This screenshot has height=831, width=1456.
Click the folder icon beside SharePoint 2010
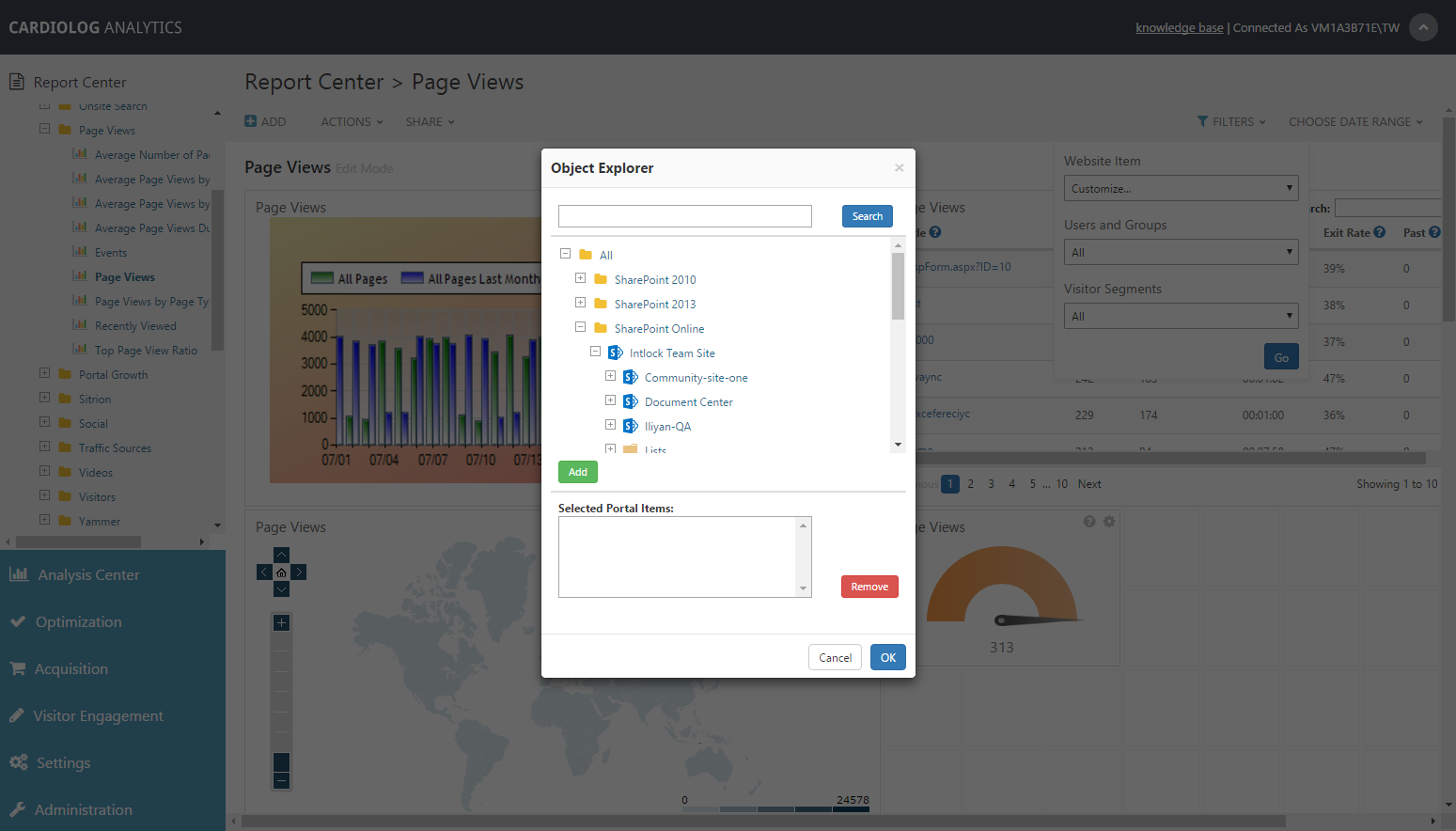click(601, 279)
